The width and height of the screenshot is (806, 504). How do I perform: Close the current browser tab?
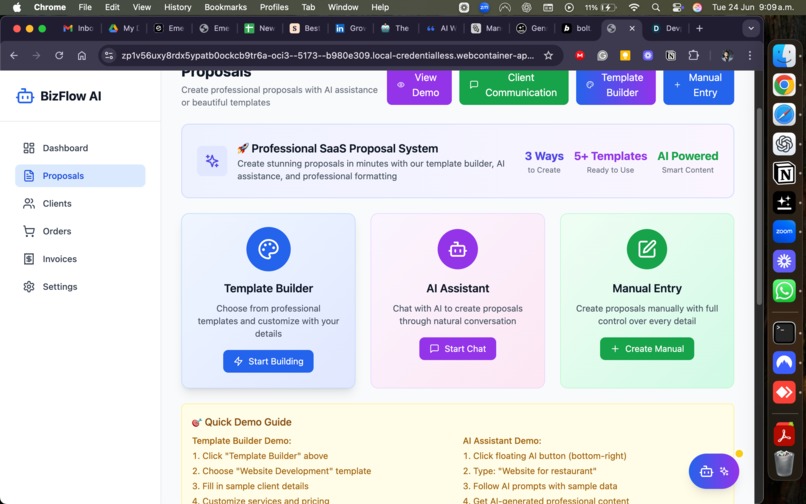pos(632,28)
